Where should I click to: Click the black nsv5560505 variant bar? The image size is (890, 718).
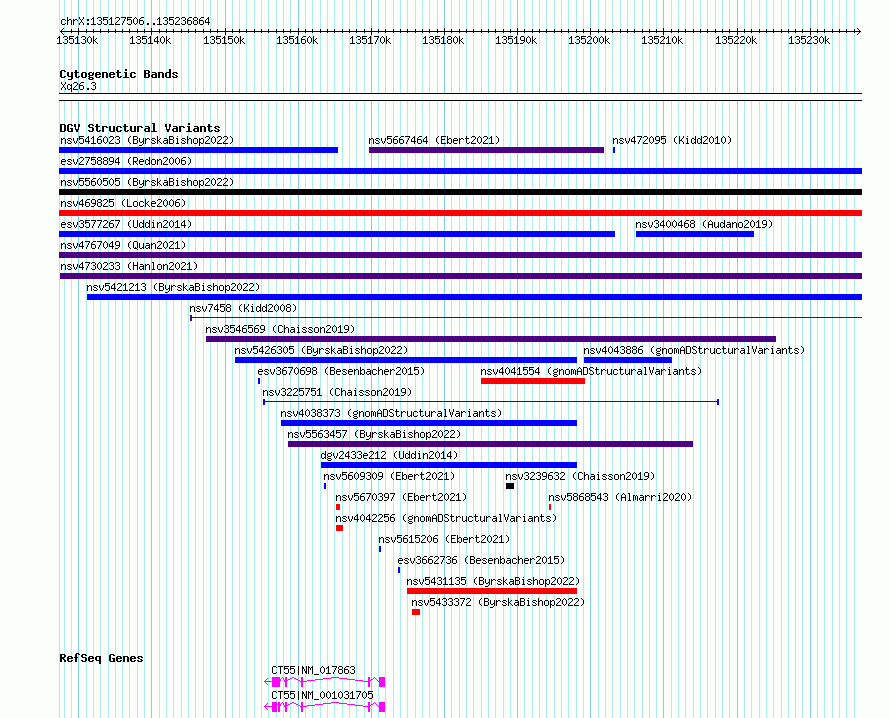460,192
